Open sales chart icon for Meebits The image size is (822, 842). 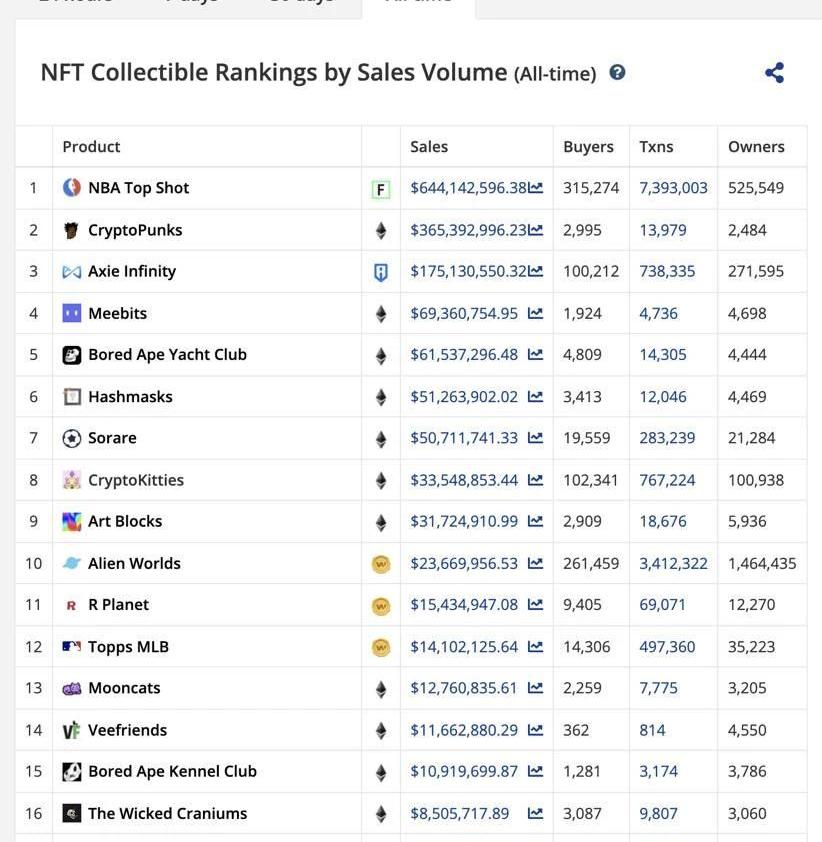pyautogui.click(x=535, y=314)
